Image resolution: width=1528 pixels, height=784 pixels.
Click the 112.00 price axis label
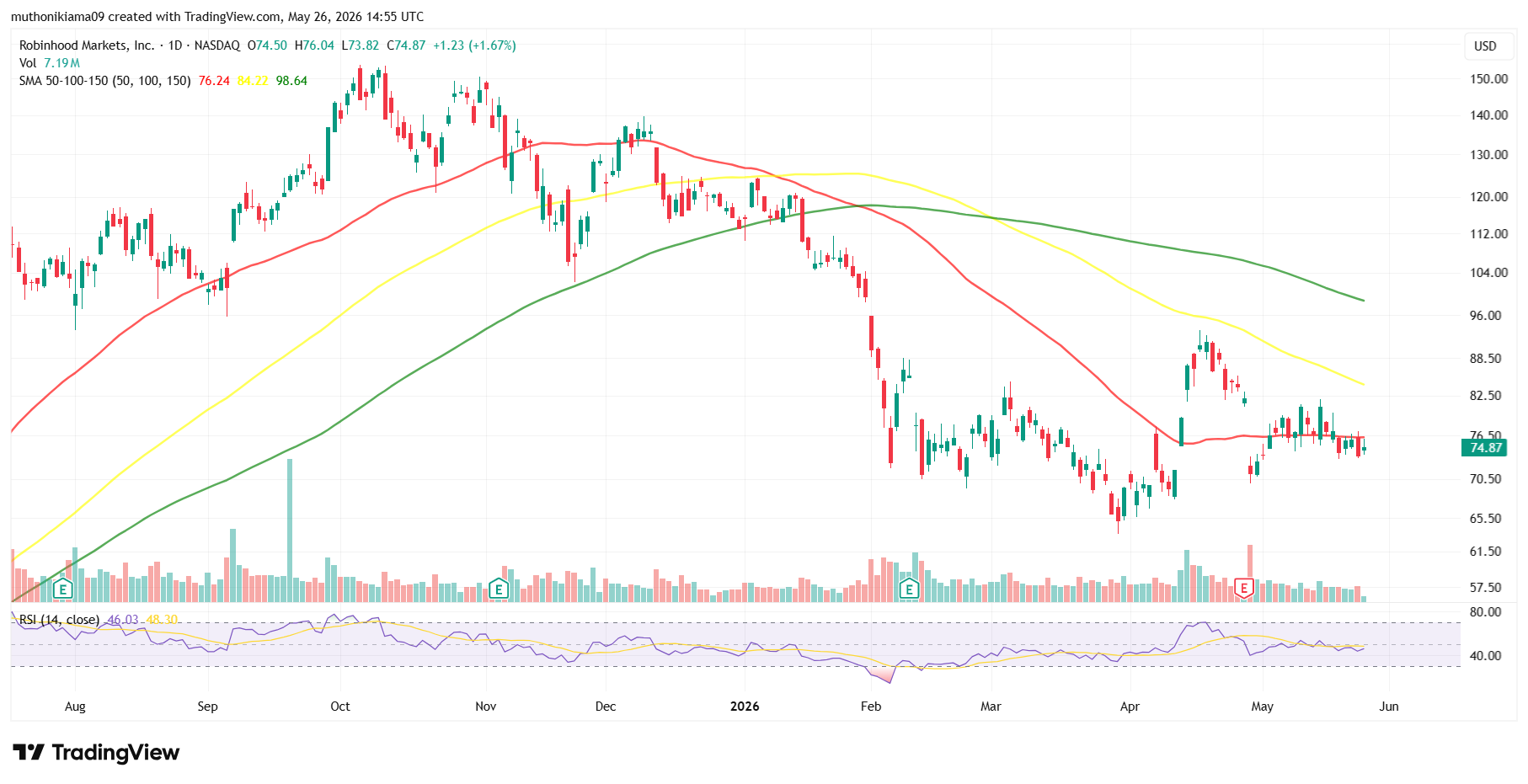click(1488, 234)
